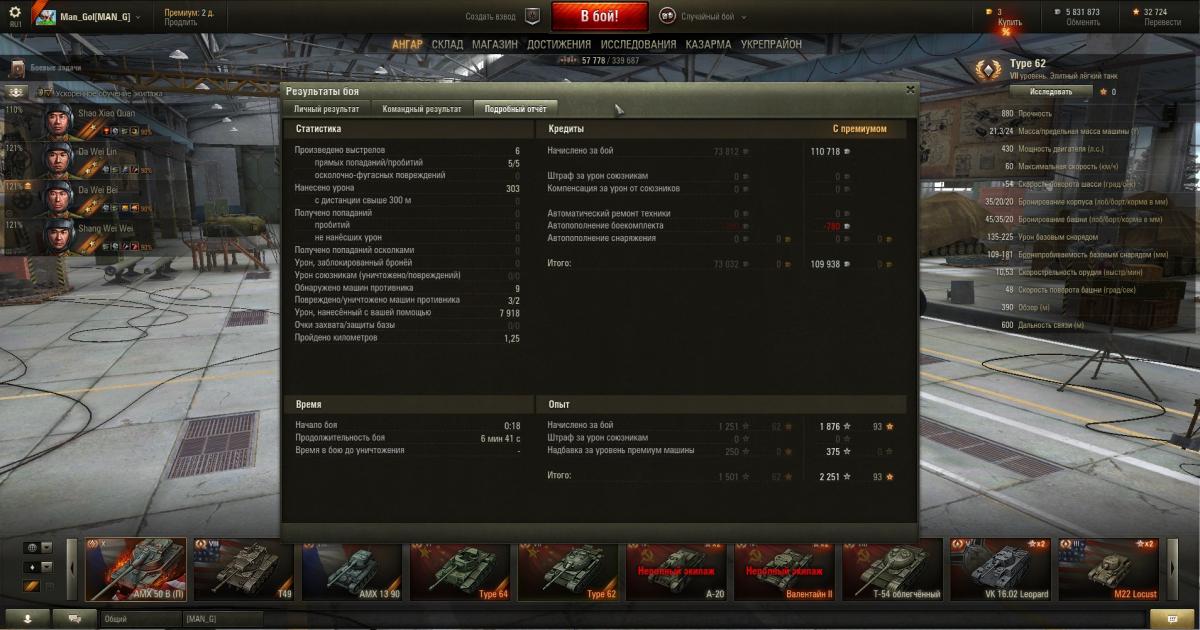Click carousel right scroll arrow
Screen dimensions: 1200x630
[1171, 569]
